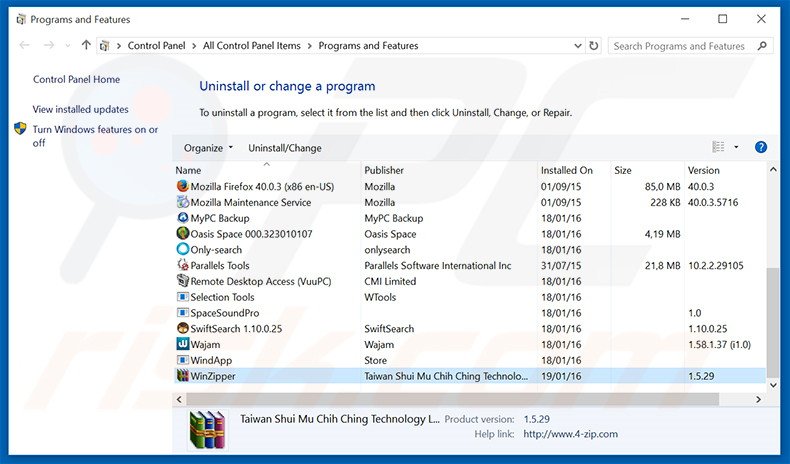790x464 pixels.
Task: Expand the breadcrumb arrow before Control Panel
Action: (119, 46)
